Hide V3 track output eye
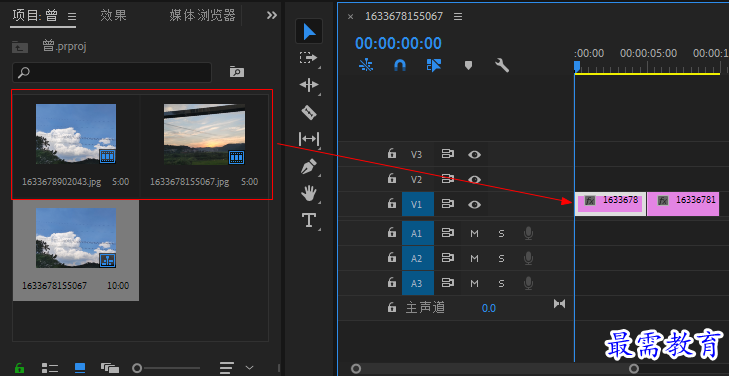 click(x=474, y=154)
